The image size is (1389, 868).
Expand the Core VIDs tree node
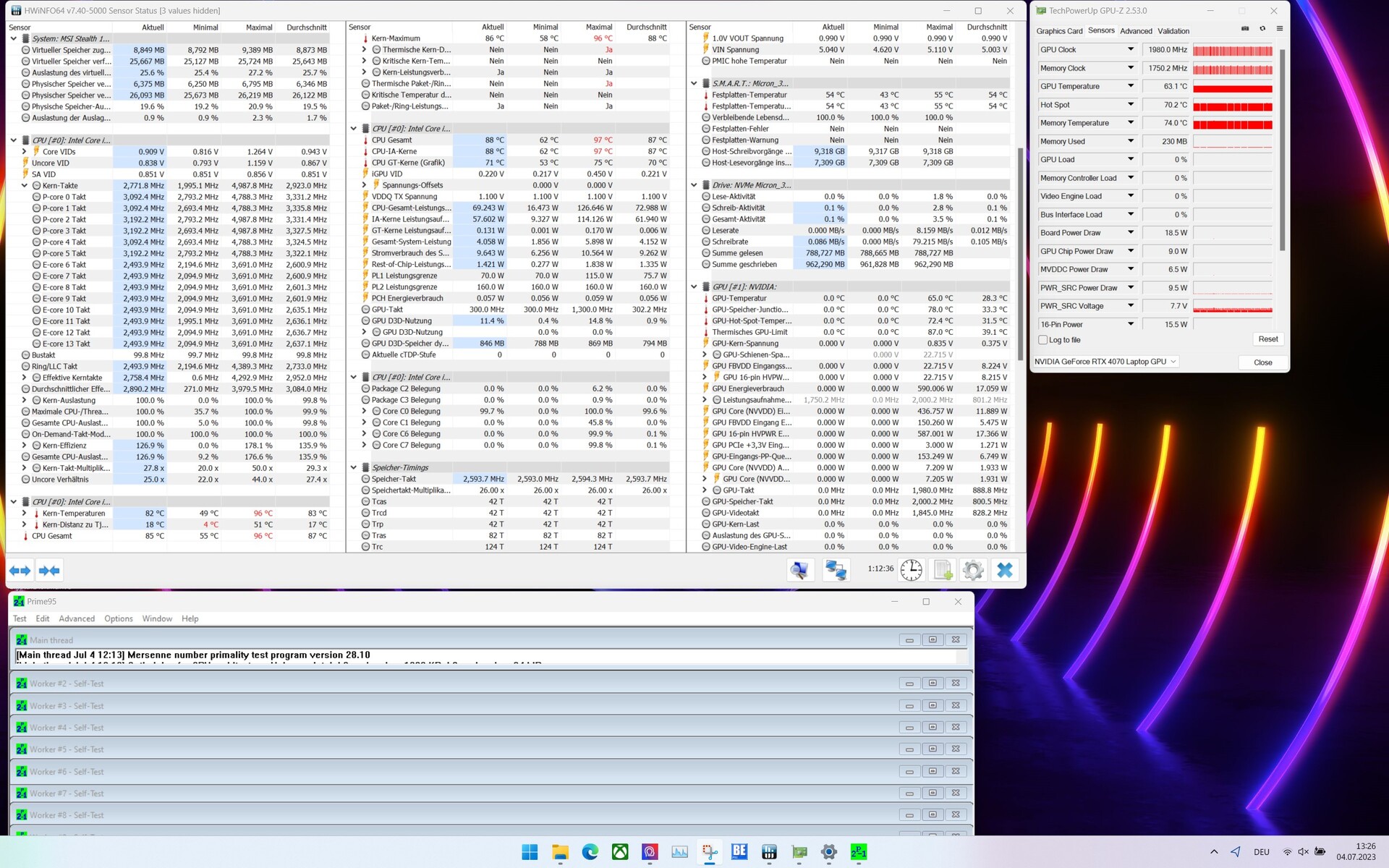tap(25, 152)
